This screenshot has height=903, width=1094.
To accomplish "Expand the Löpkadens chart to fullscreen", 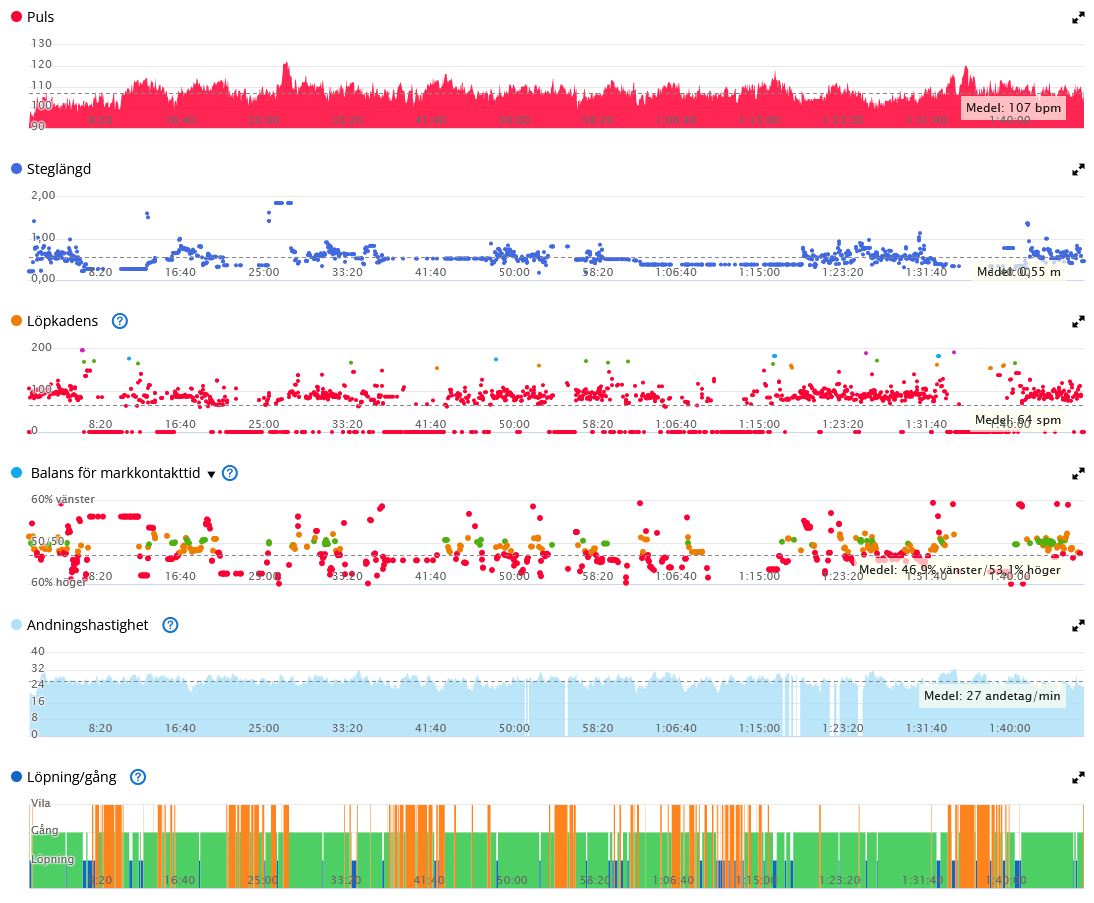I will click(1078, 322).
